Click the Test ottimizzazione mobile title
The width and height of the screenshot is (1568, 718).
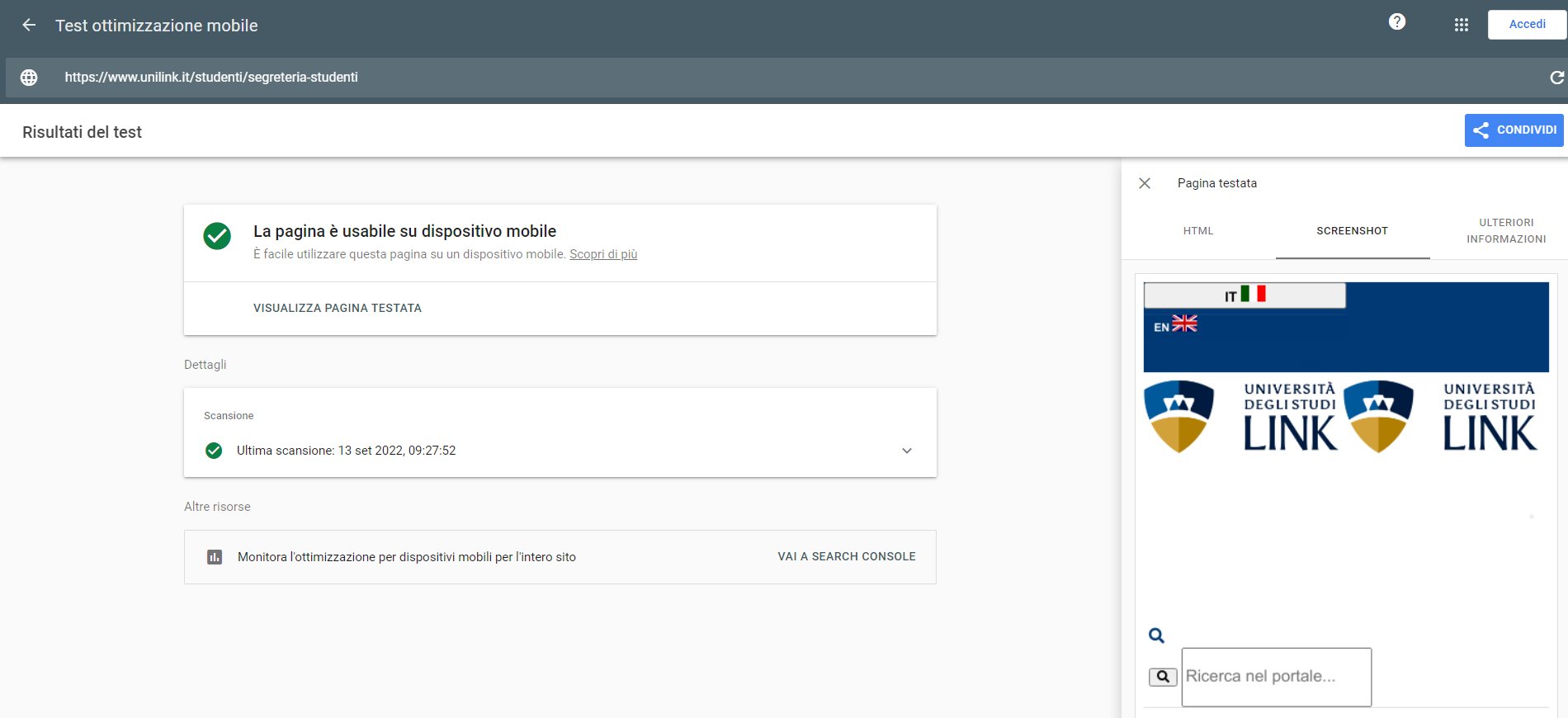157,26
